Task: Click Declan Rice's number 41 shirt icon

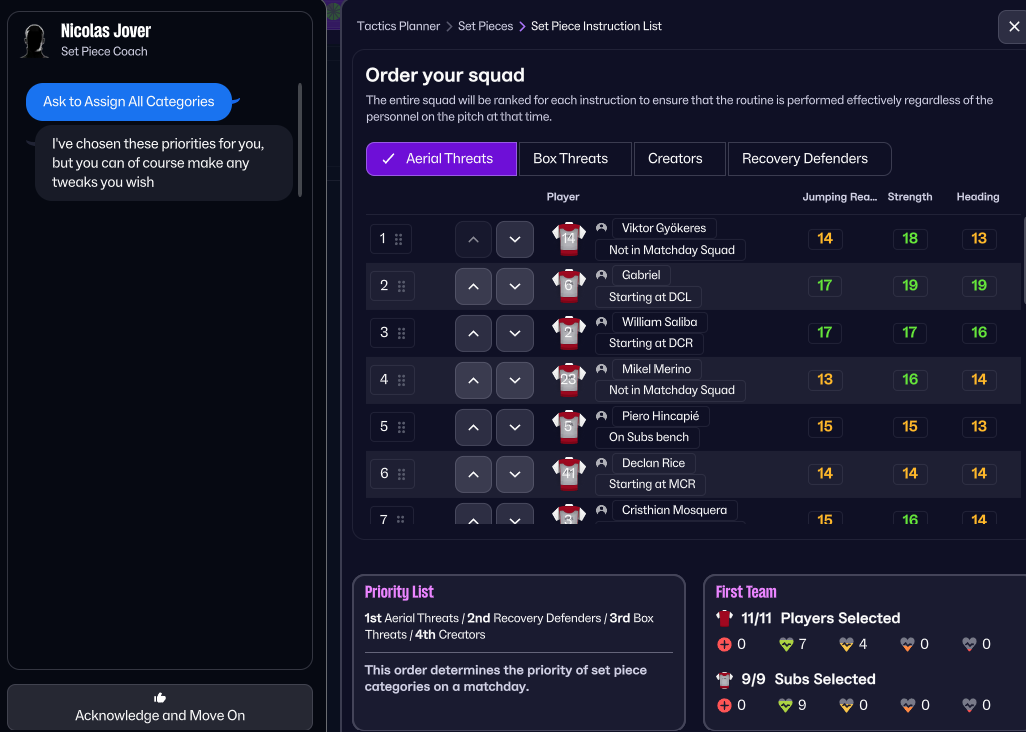Action: 569,474
